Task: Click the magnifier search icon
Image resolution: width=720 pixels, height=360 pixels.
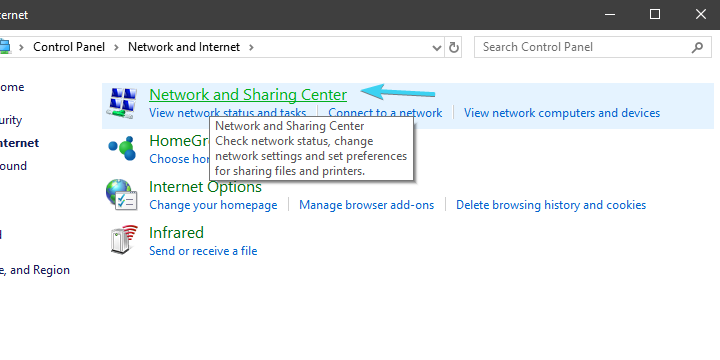Action: coord(697,47)
